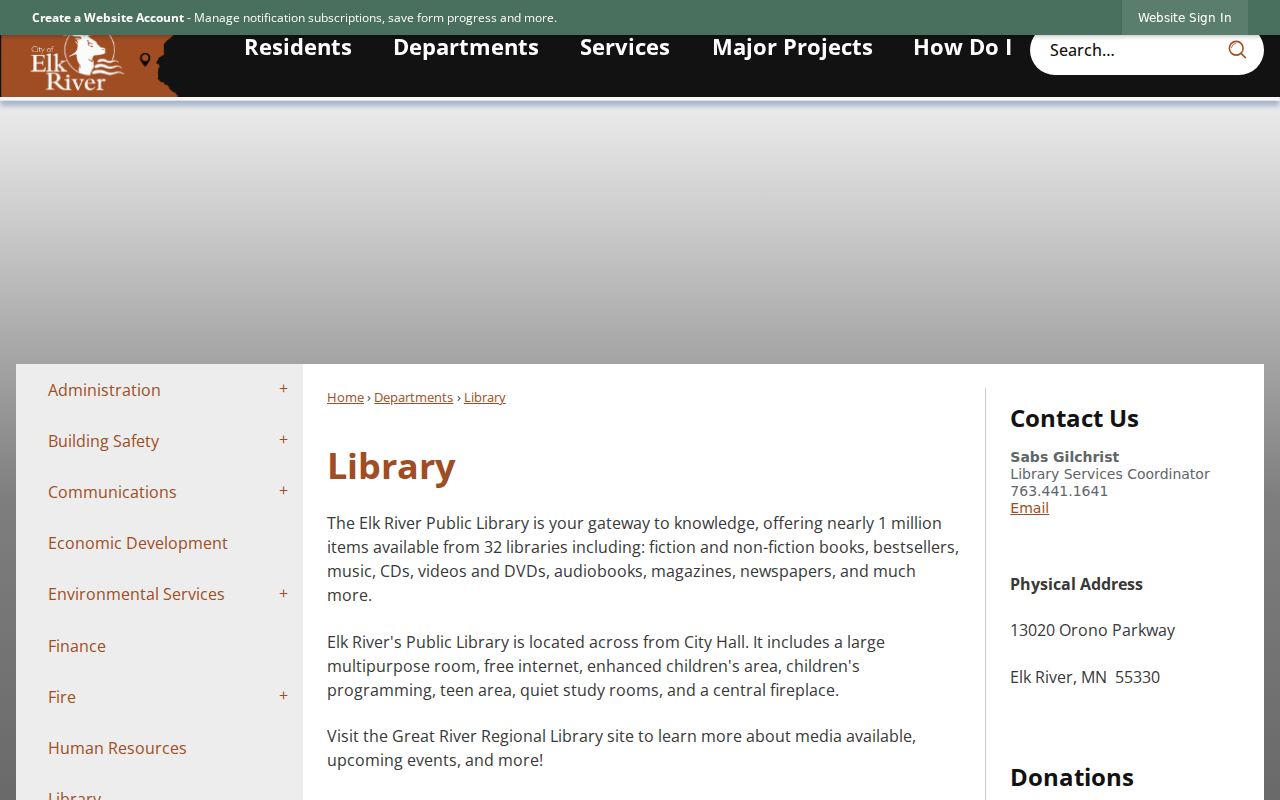Click the Library Services Coordinator title
The width and height of the screenshot is (1280, 800).
(x=1110, y=474)
